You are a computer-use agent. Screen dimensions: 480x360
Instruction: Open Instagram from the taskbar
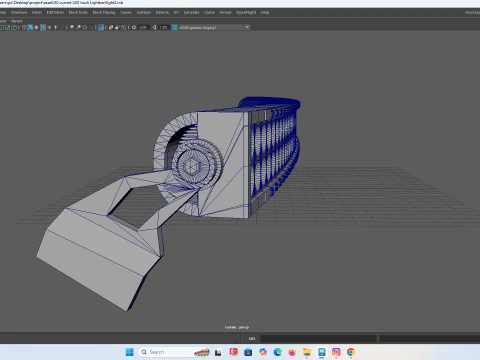(x=336, y=352)
